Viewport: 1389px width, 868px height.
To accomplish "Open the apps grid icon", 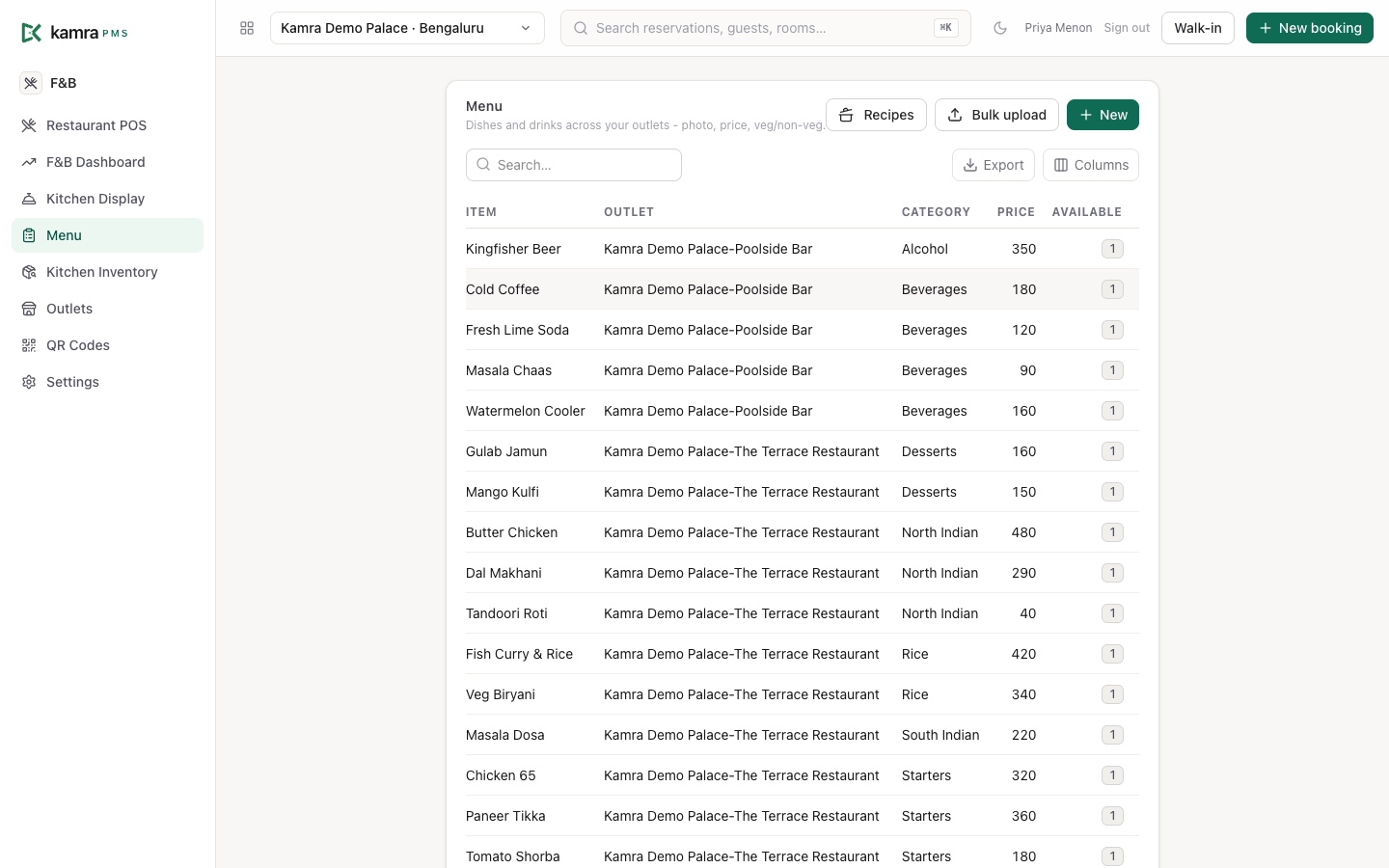I will tap(247, 28).
